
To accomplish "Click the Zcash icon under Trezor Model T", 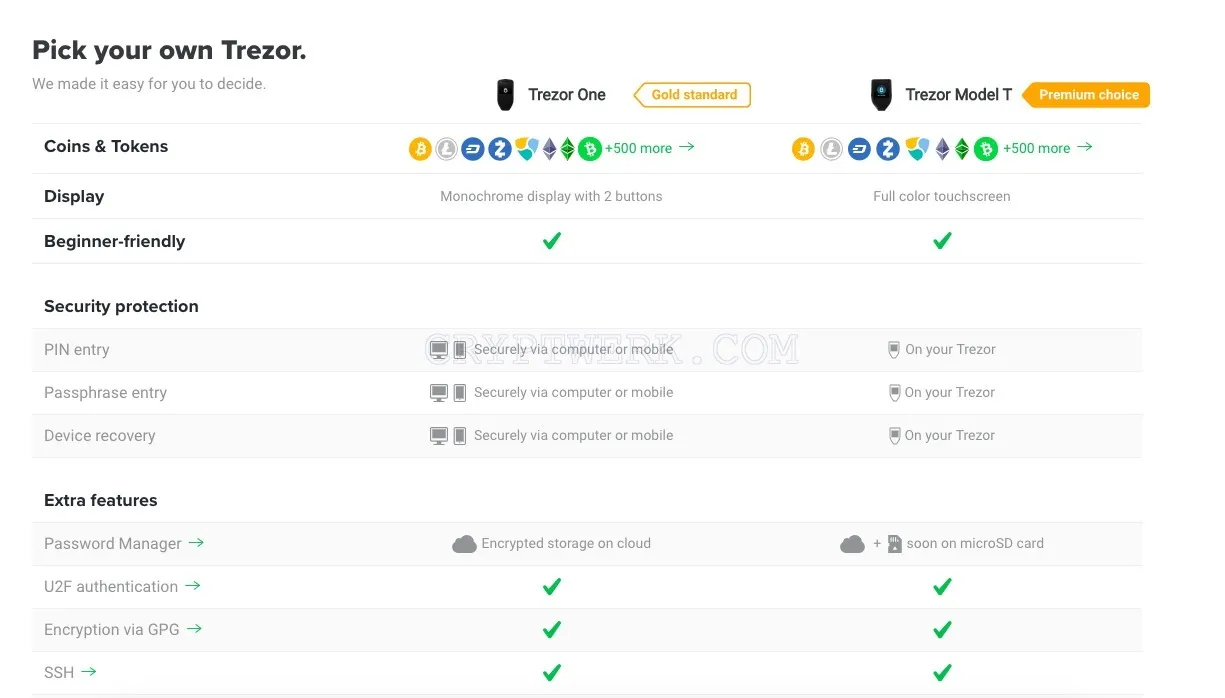I will click(x=888, y=149).
